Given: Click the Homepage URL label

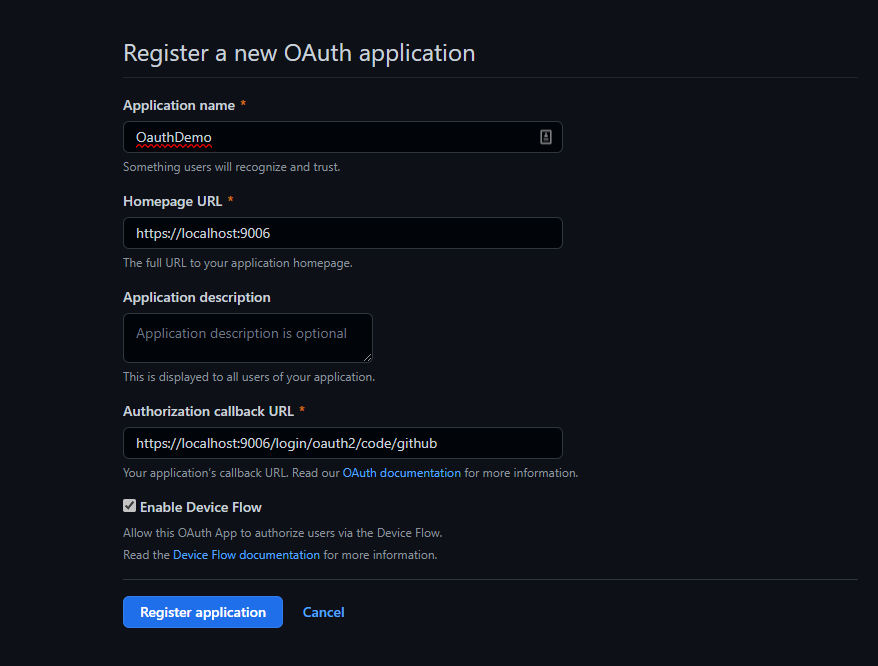Looking at the screenshot, I should click(172, 202).
